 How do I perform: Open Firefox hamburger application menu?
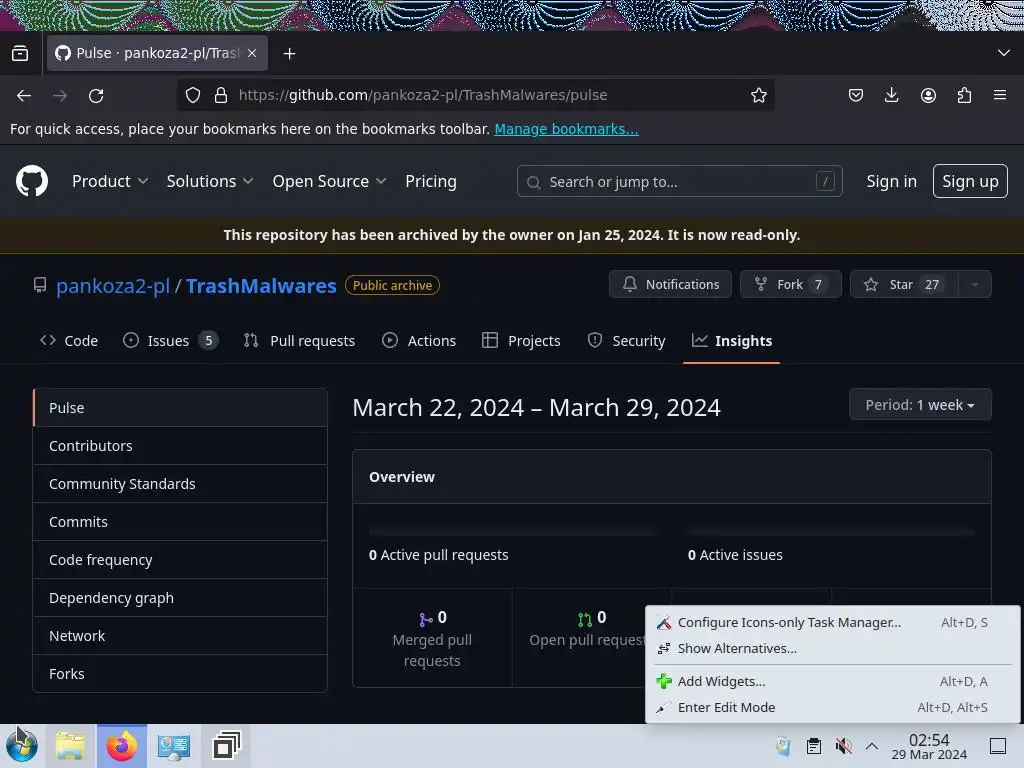[x=1000, y=95]
